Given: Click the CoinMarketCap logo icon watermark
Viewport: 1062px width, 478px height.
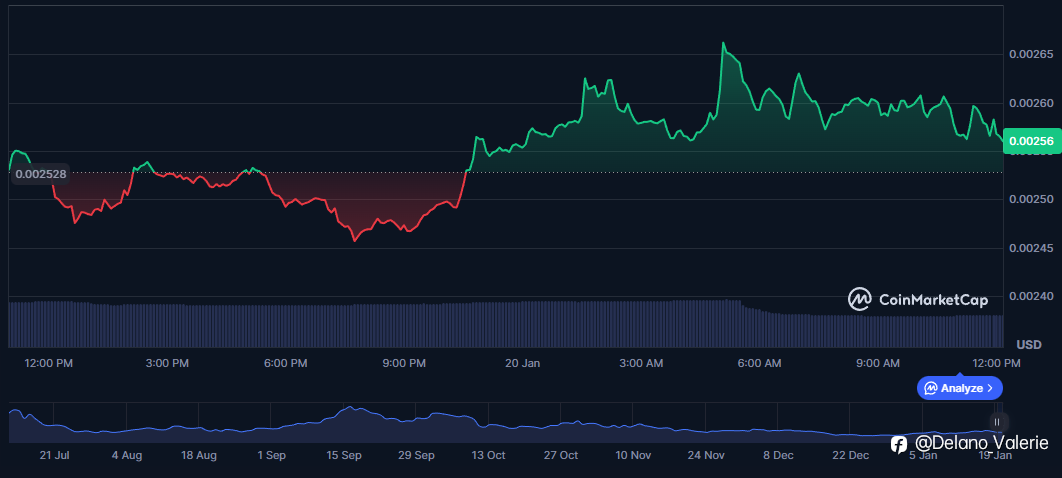Looking at the screenshot, I should [860, 298].
